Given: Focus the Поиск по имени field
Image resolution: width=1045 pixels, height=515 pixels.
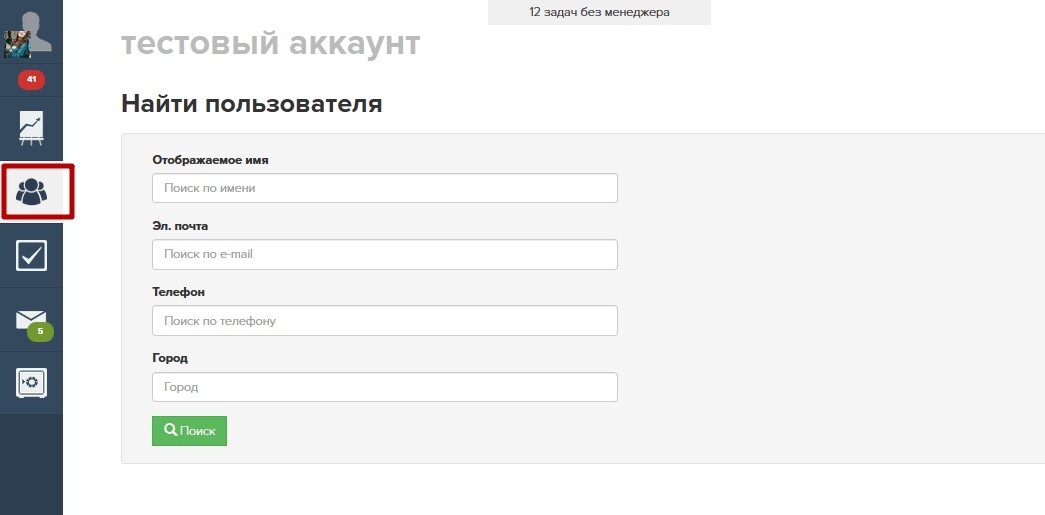Looking at the screenshot, I should pyautogui.click(x=385, y=188).
